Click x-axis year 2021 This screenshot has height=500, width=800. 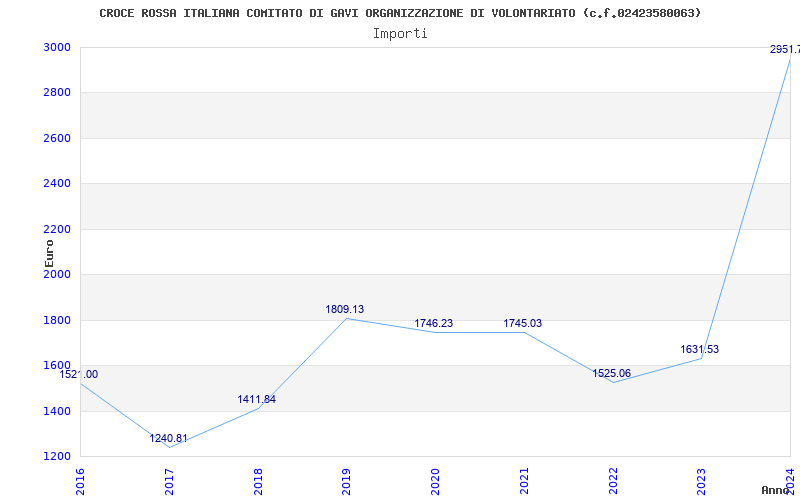(524, 481)
